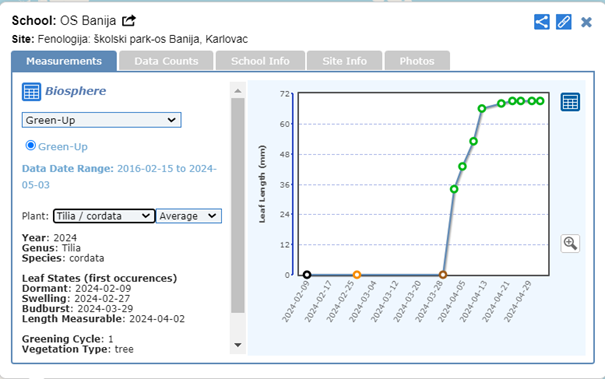This screenshot has height=379, width=605.
Task: Click the zoom magnifier icon on chart
Action: [570, 244]
